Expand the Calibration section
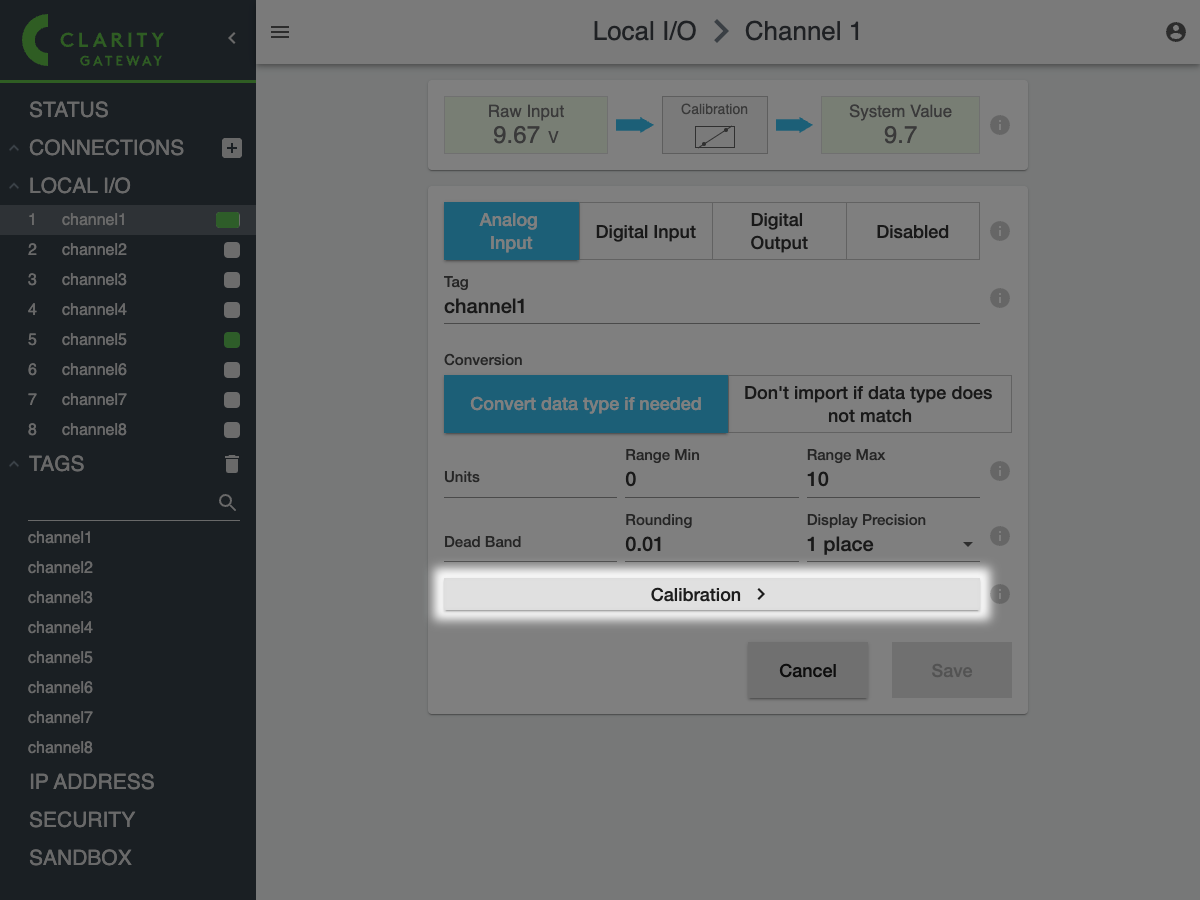This screenshot has height=900, width=1200. point(710,594)
